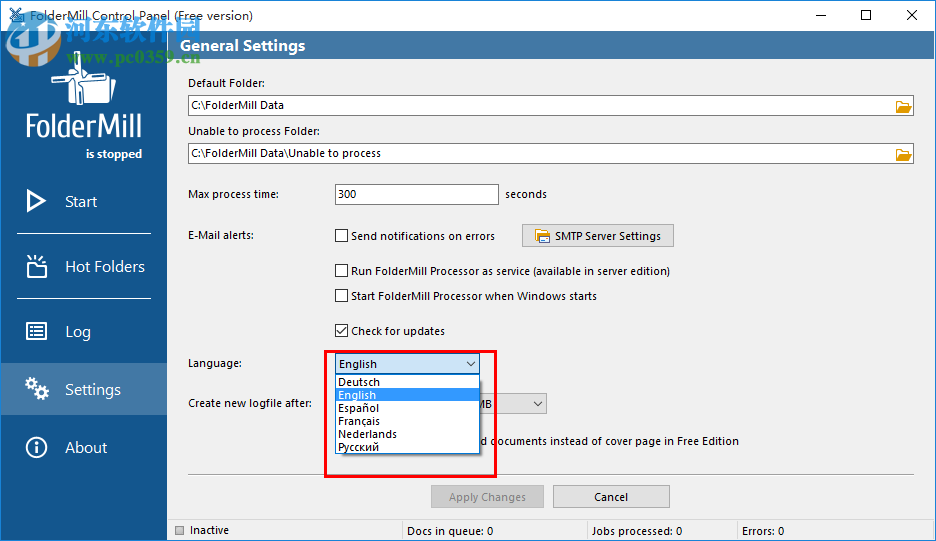The height and width of the screenshot is (541, 936).
Task: Enable Start FolderMill Processor when Windows starts
Action: (x=341, y=296)
